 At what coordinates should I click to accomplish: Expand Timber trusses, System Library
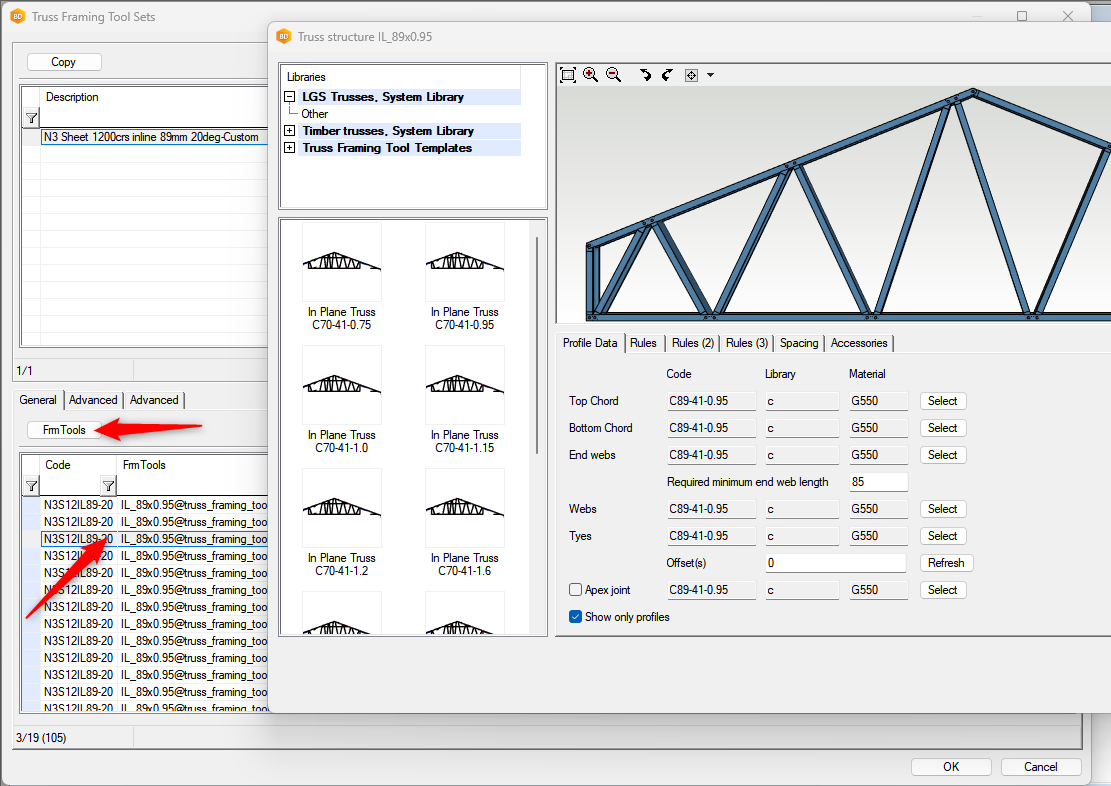pos(290,131)
